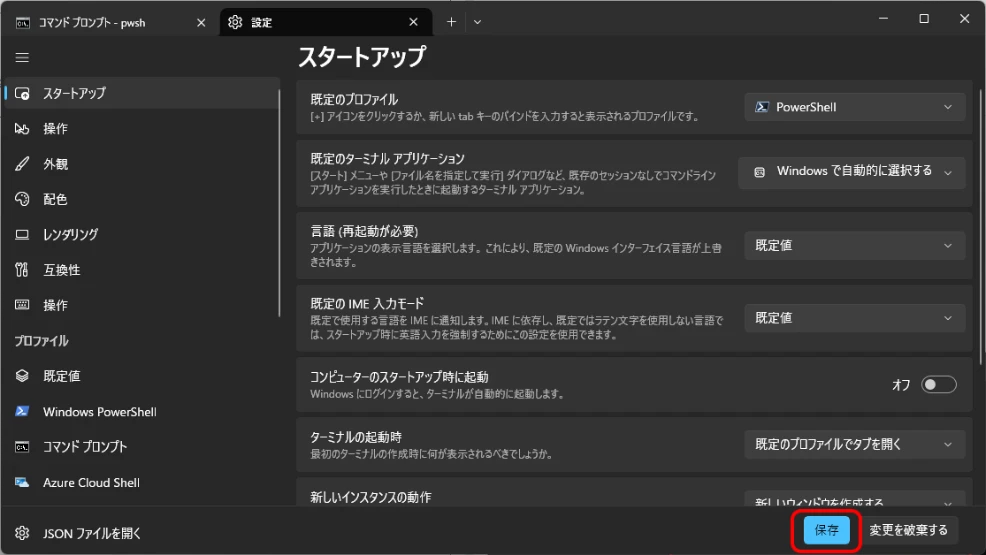Expand 言語 language dropdown

854,245
